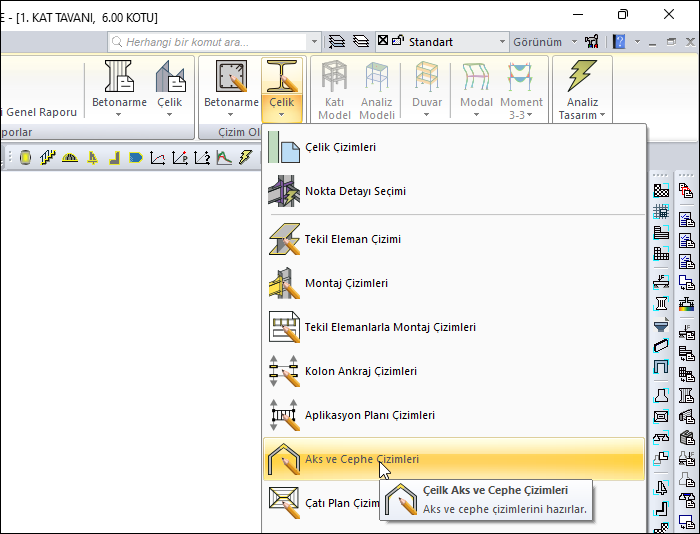
Task: Choose Montaj Çizimleri from the menu
Action: (346, 283)
